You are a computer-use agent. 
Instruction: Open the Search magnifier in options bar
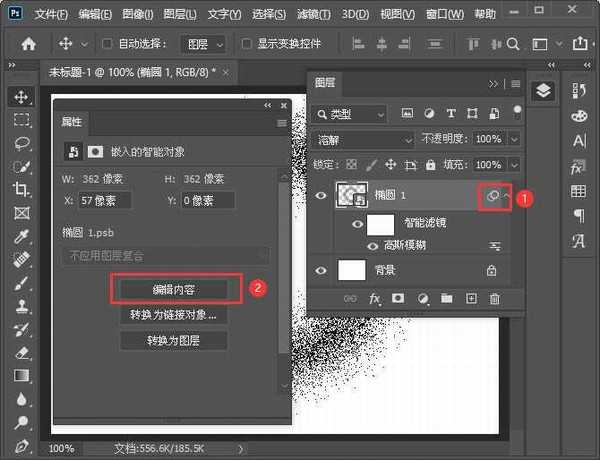coord(513,44)
